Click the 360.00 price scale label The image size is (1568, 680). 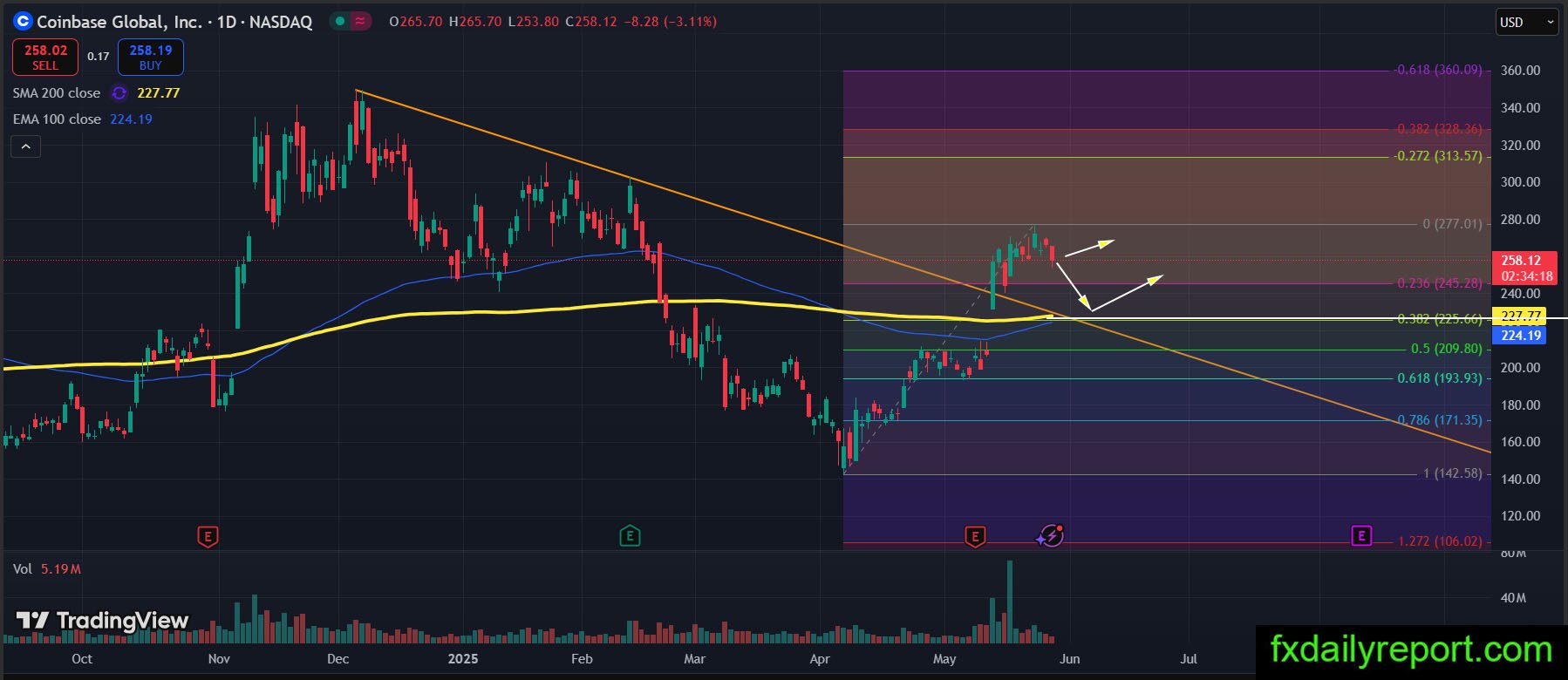click(x=1520, y=71)
